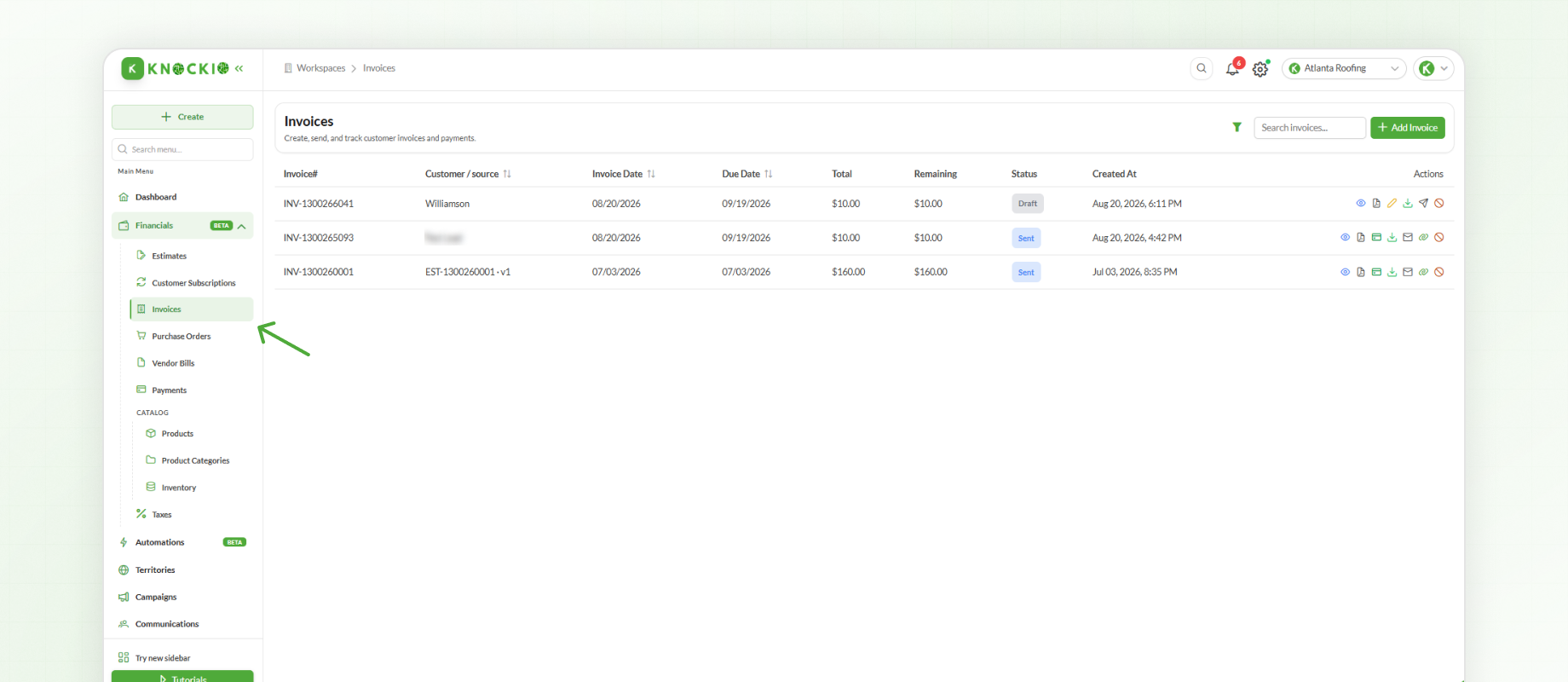Focus the Search invoices field

click(x=1310, y=128)
